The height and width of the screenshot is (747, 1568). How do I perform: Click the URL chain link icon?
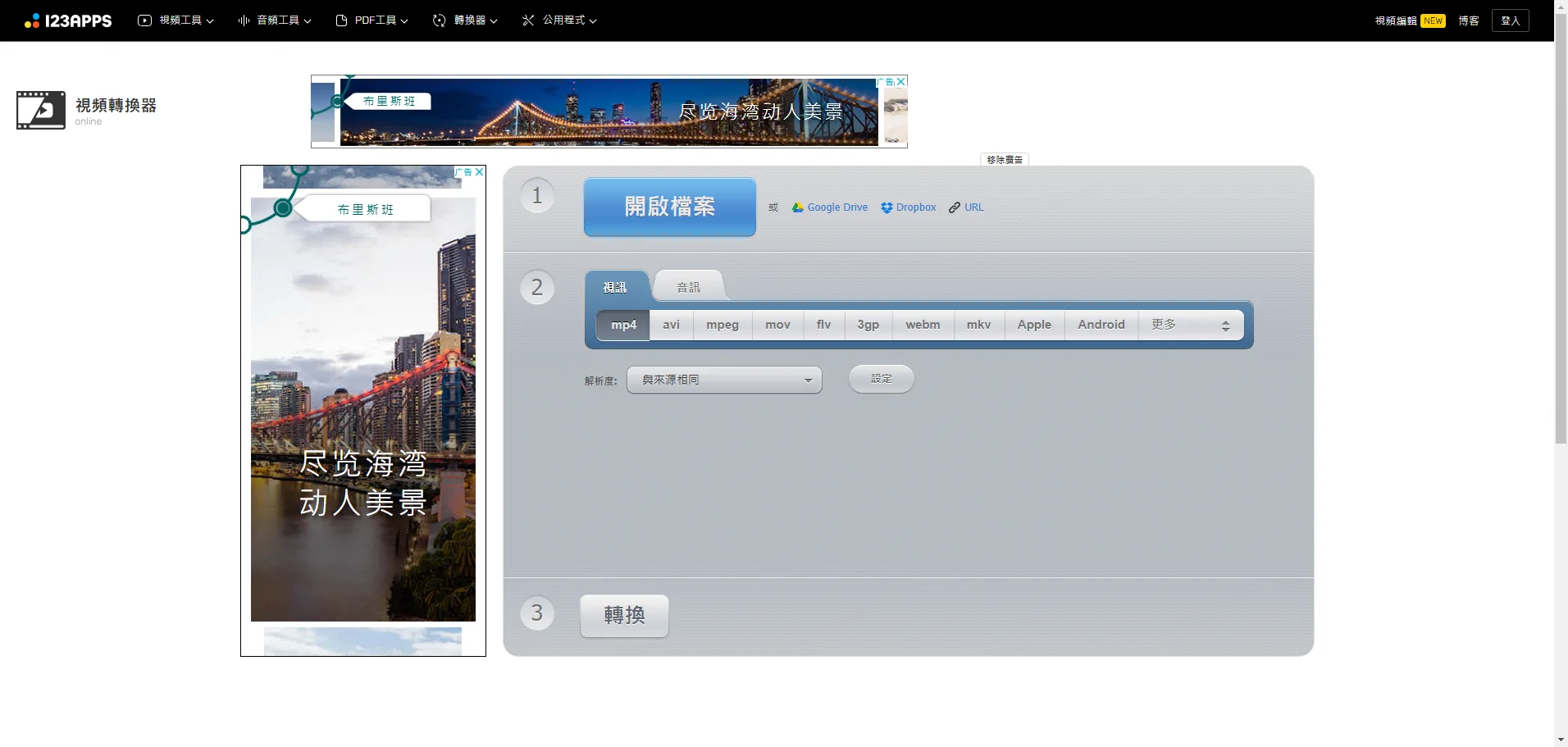click(955, 207)
